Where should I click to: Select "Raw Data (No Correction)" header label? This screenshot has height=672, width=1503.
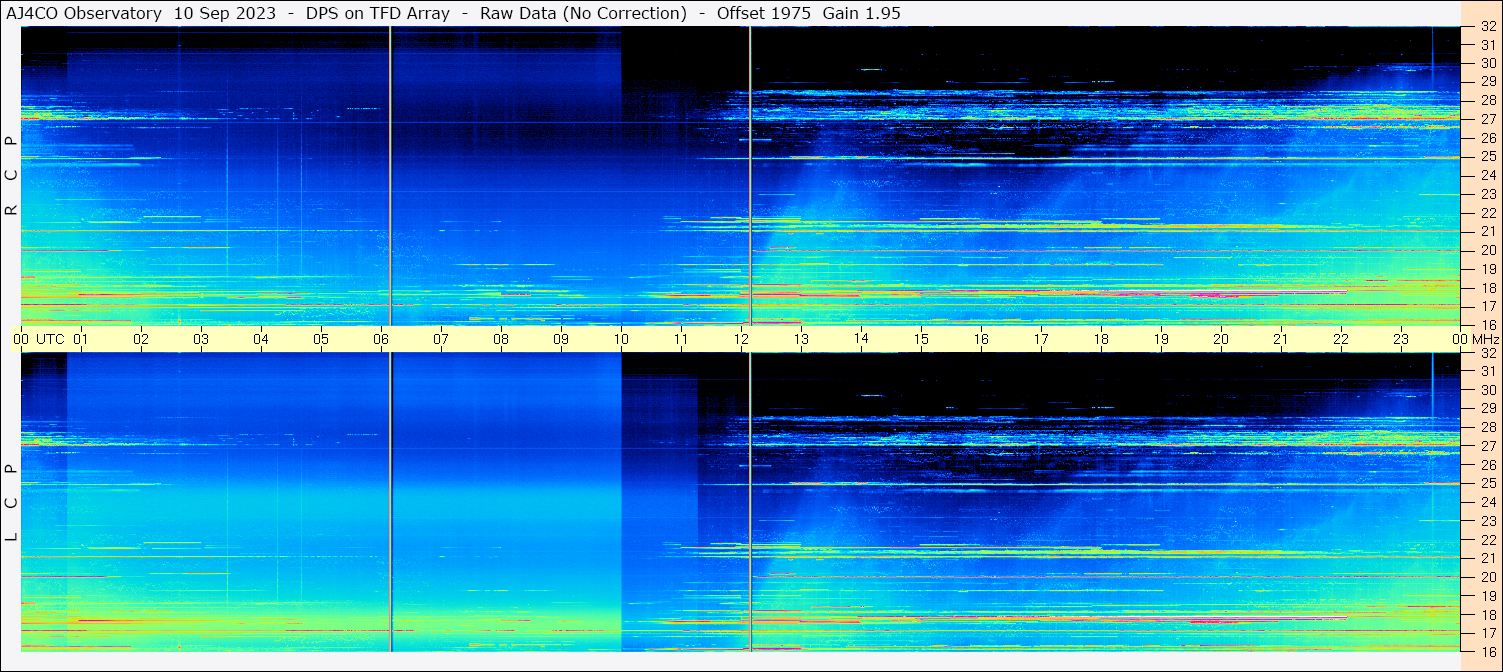(x=583, y=13)
